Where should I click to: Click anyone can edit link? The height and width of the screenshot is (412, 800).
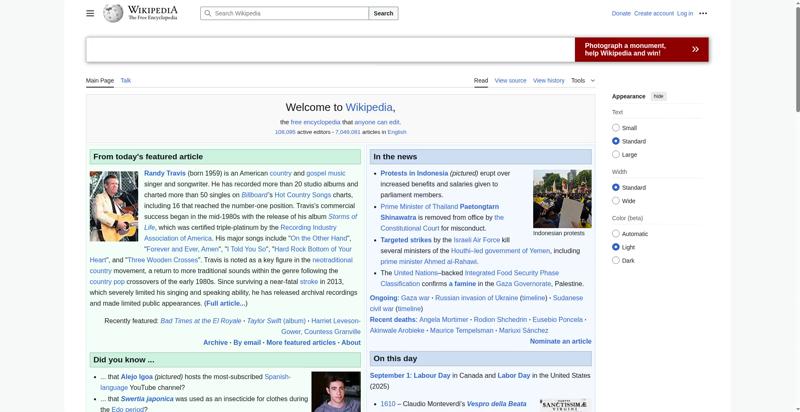[377, 122]
